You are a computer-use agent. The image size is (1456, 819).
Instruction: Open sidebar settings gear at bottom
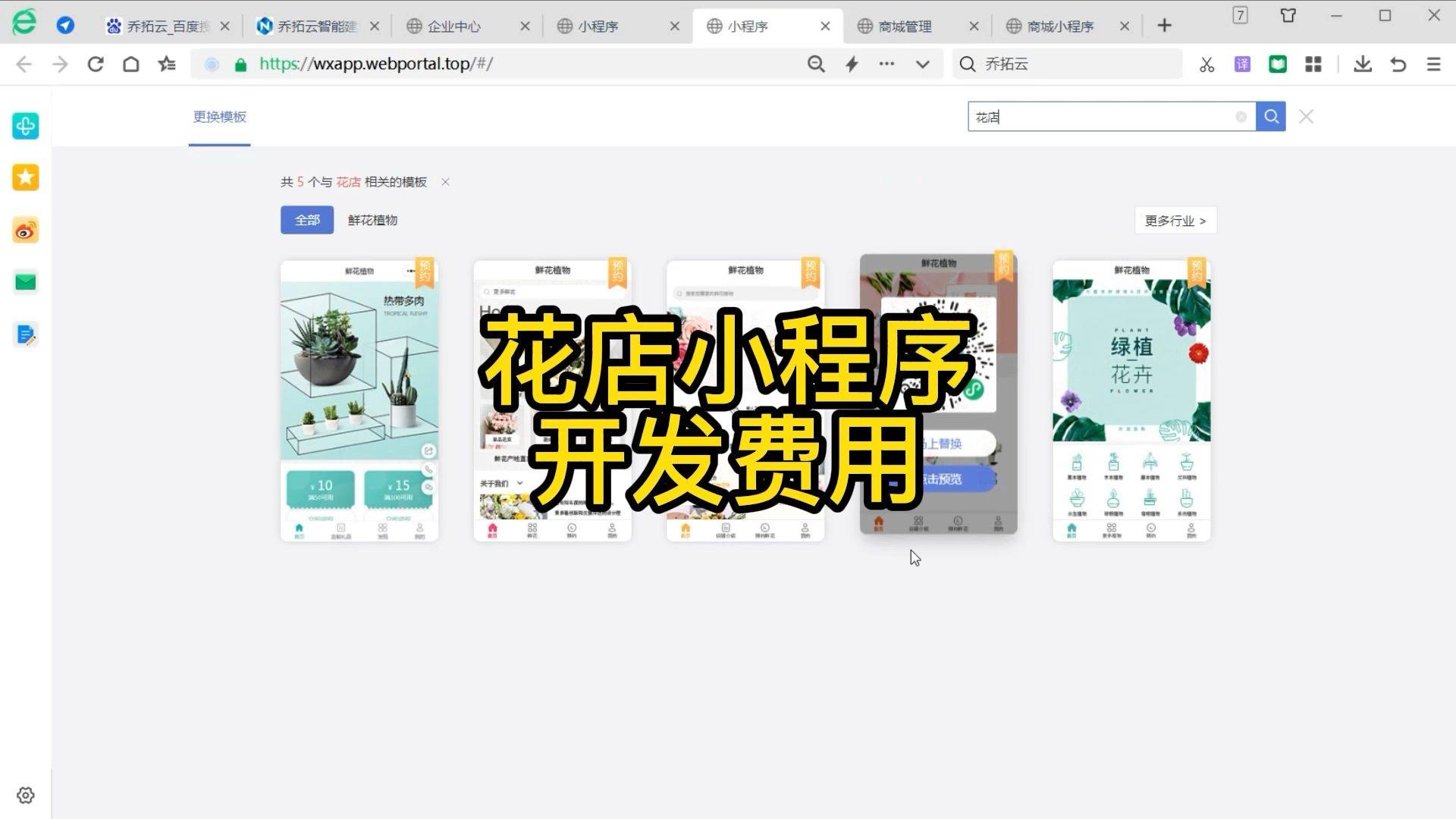tap(26, 795)
